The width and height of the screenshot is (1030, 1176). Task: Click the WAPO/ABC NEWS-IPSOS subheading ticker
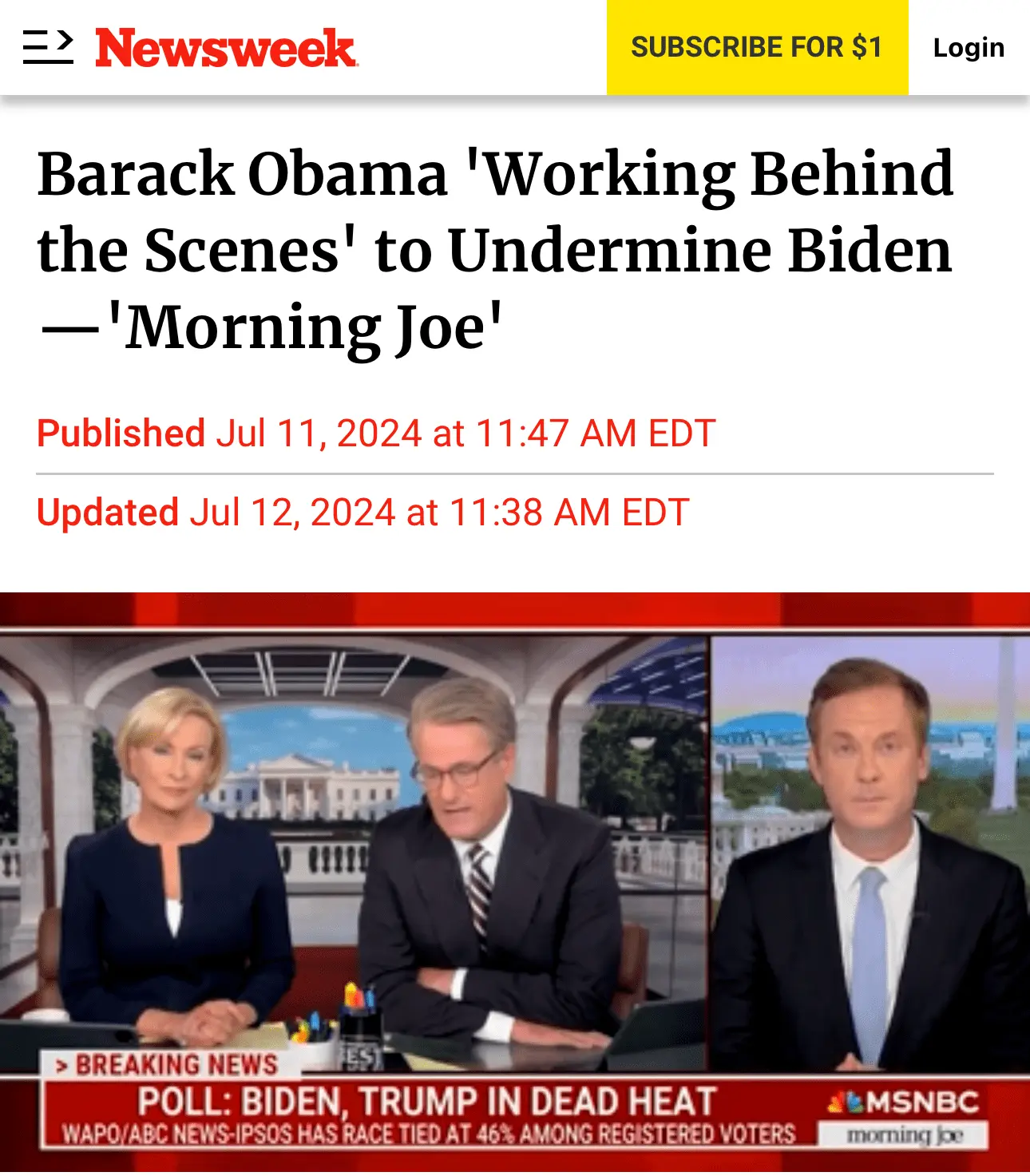pos(430,1134)
